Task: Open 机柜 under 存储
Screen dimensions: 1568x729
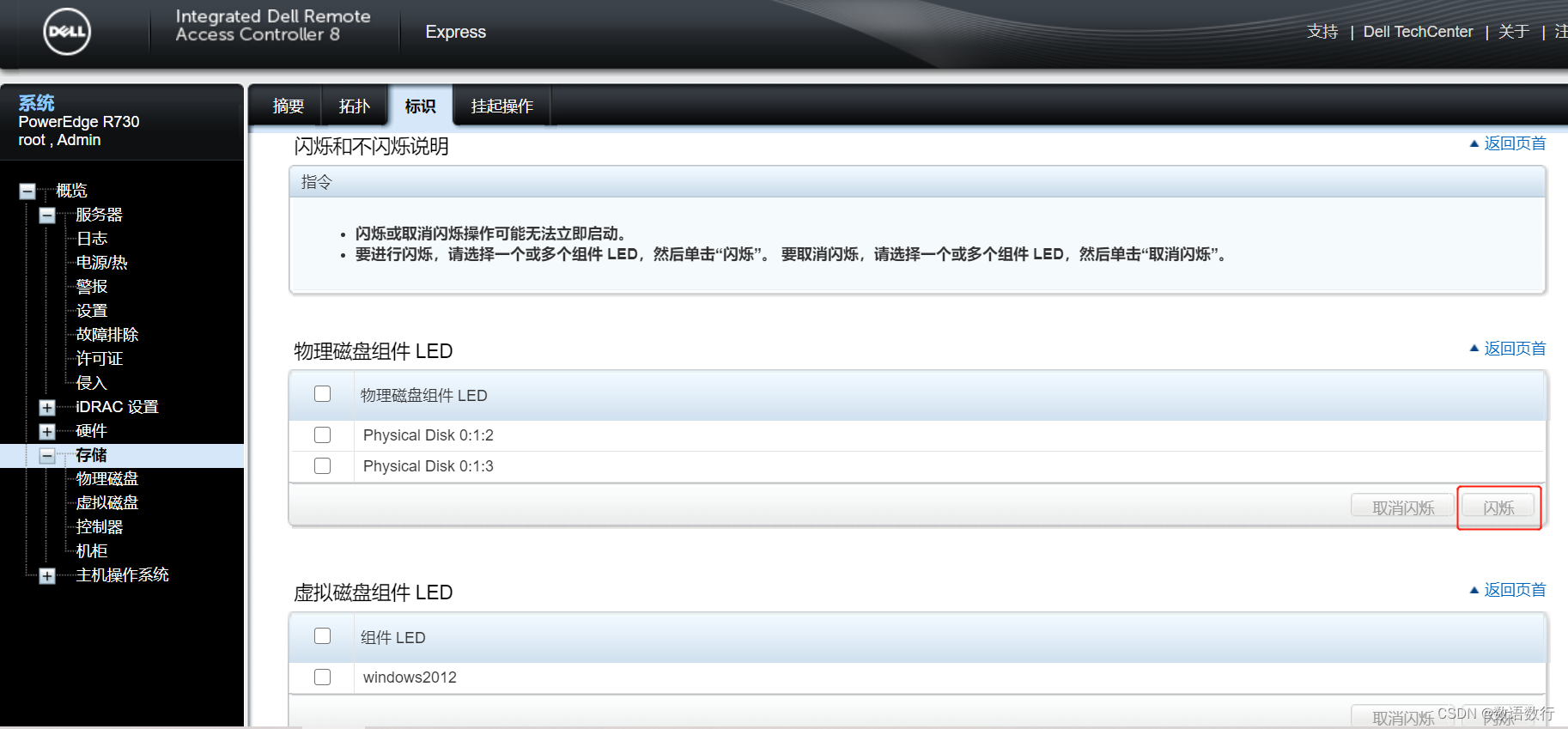Action: pos(91,551)
